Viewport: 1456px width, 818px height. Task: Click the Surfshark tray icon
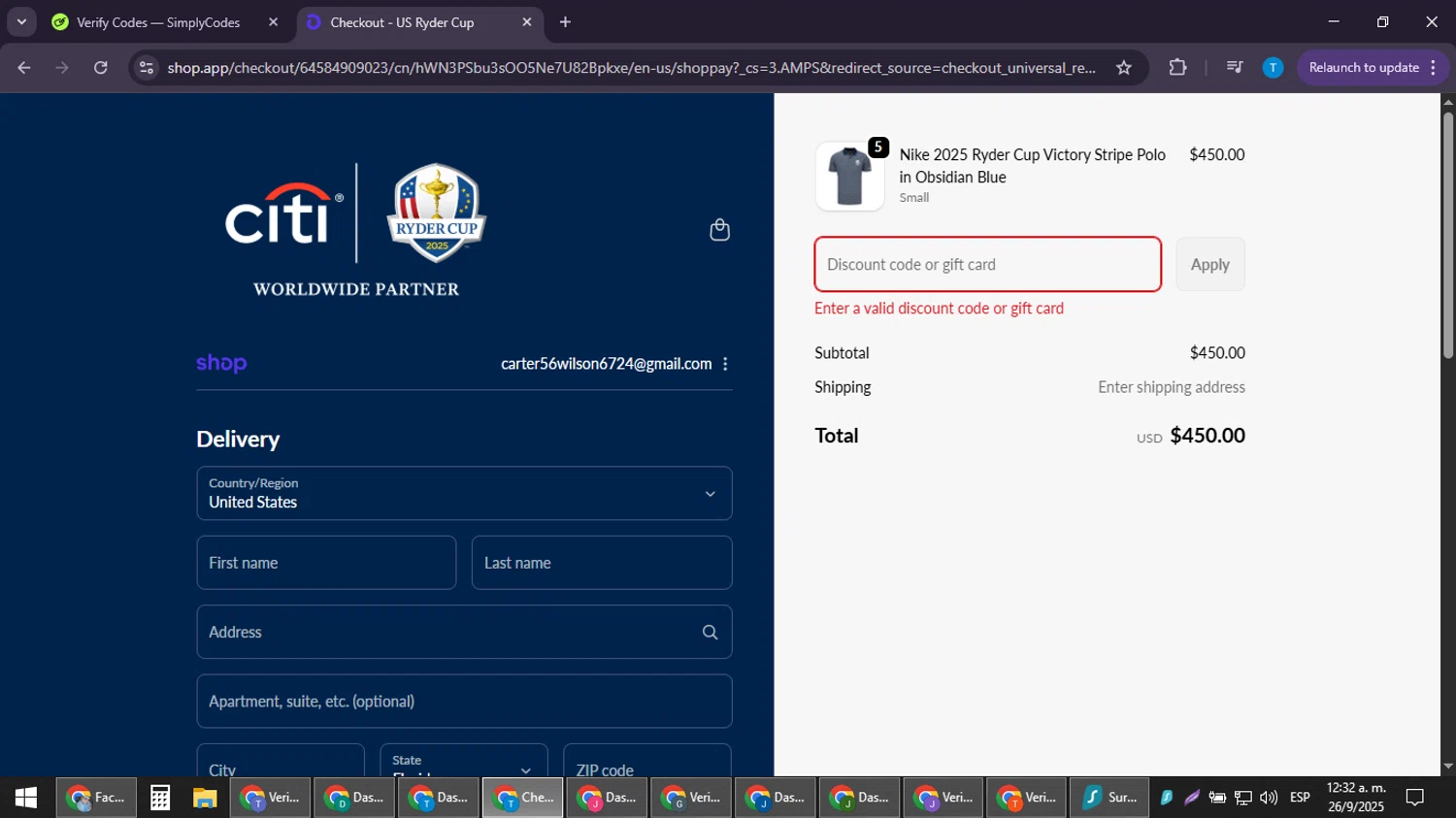click(x=1167, y=798)
